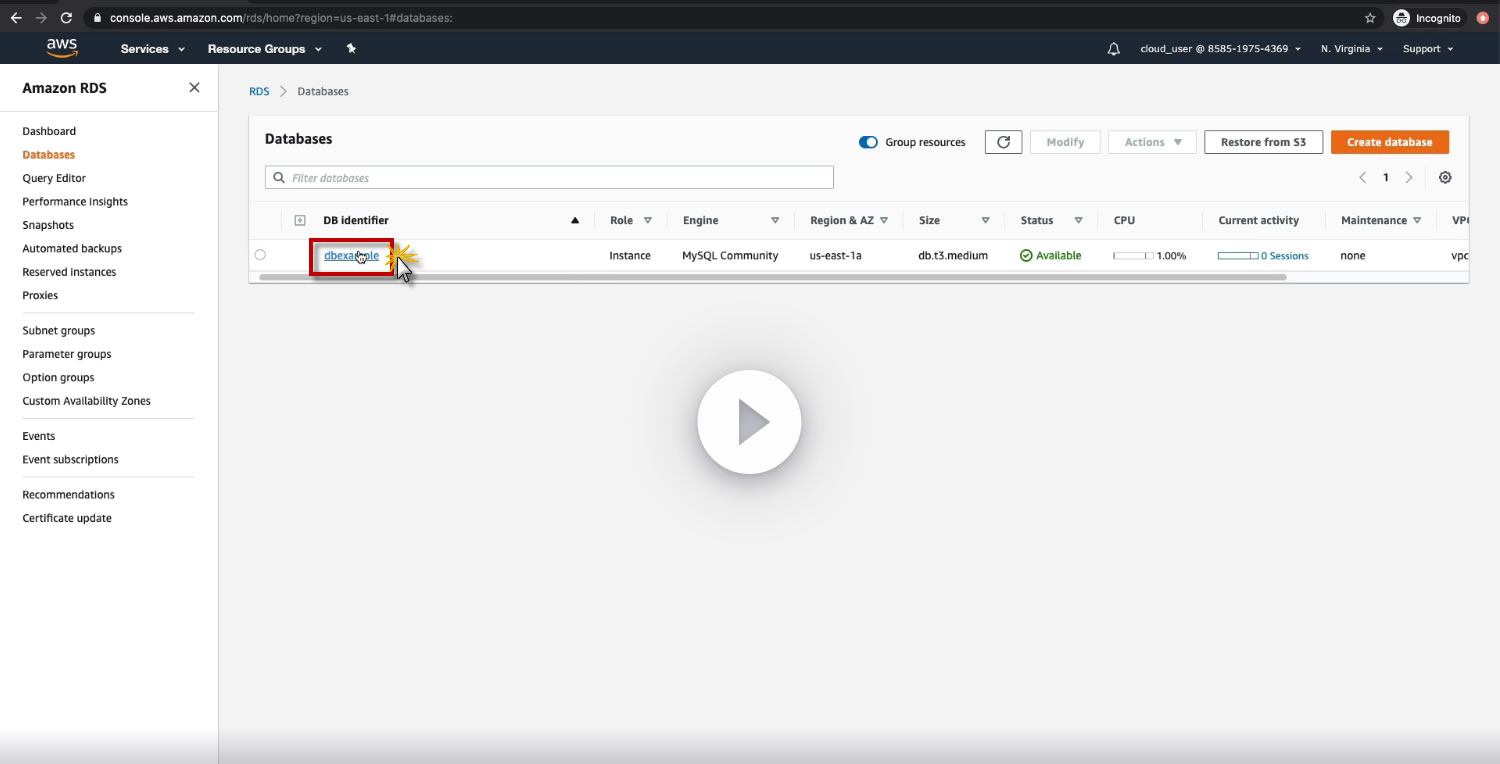The height and width of the screenshot is (764, 1500).
Task: Open table preferences gear icon
Action: point(1445,178)
